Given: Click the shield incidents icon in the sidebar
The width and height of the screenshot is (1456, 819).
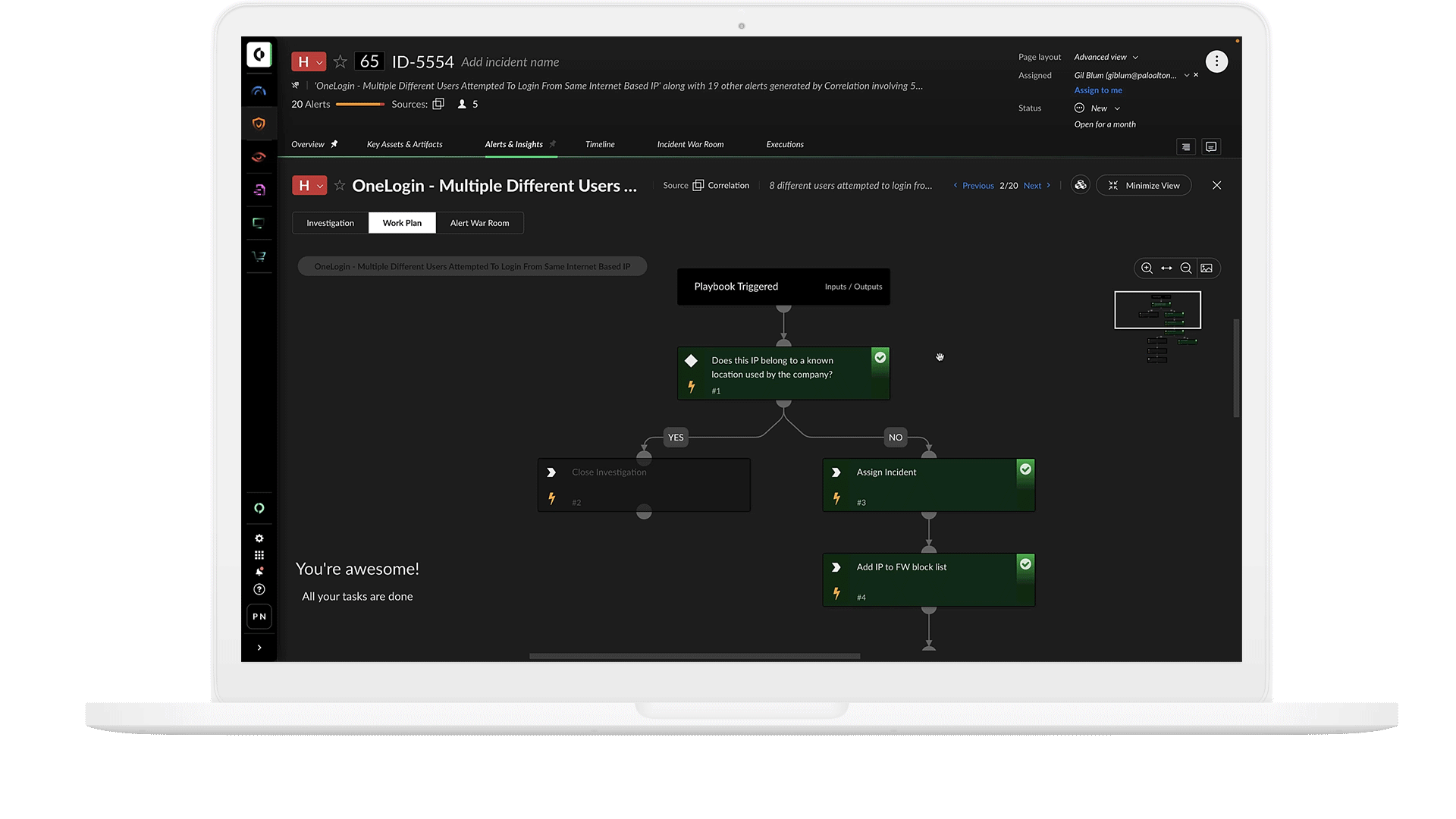Looking at the screenshot, I should [x=259, y=124].
